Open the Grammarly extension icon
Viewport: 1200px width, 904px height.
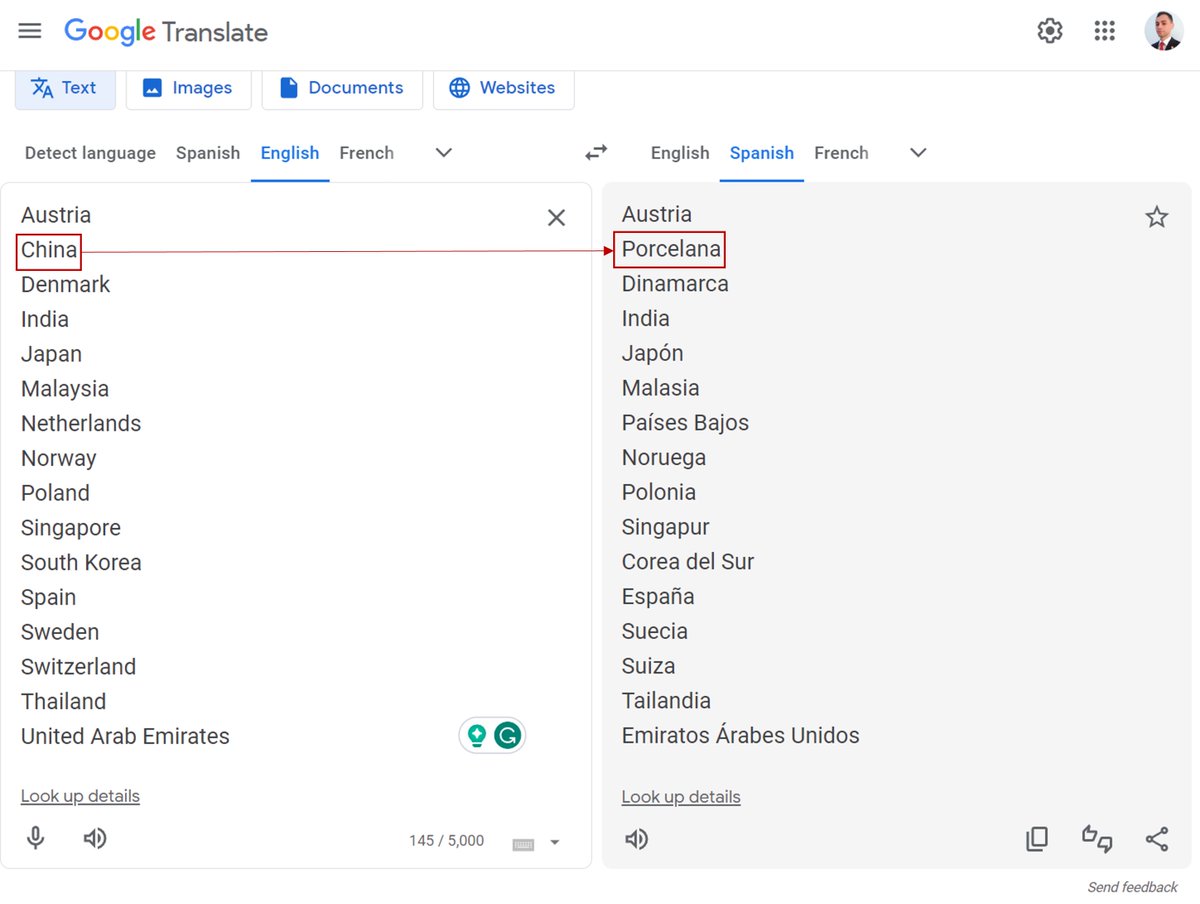point(508,736)
